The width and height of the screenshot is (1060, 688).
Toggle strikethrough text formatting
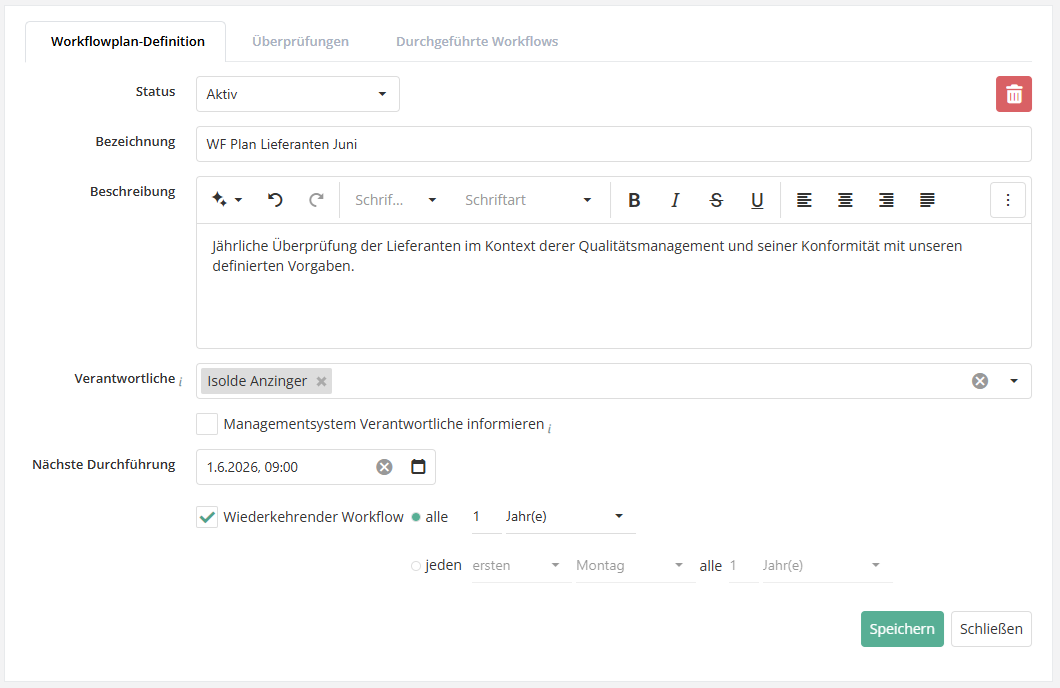pos(716,200)
